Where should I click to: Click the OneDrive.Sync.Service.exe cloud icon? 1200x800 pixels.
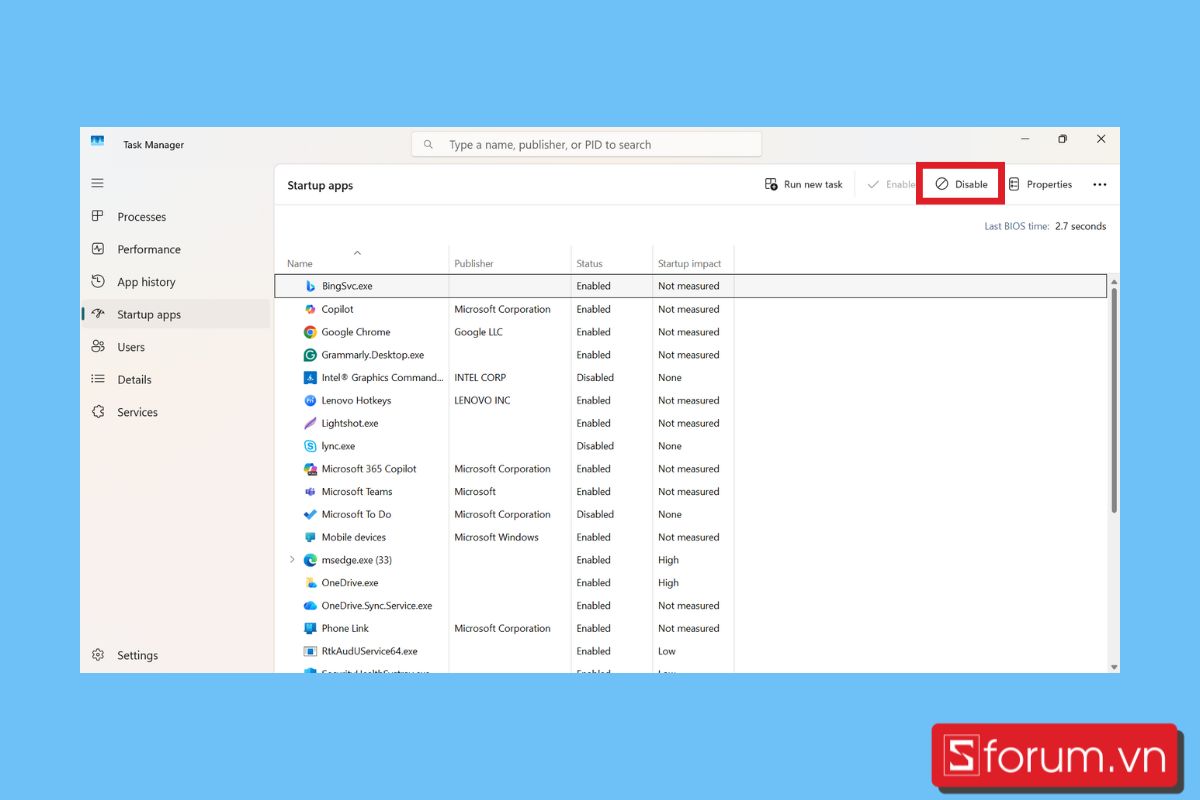(310, 606)
